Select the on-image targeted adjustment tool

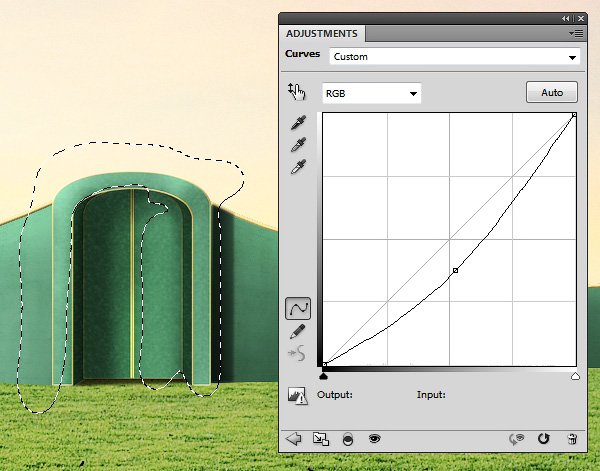click(x=295, y=92)
